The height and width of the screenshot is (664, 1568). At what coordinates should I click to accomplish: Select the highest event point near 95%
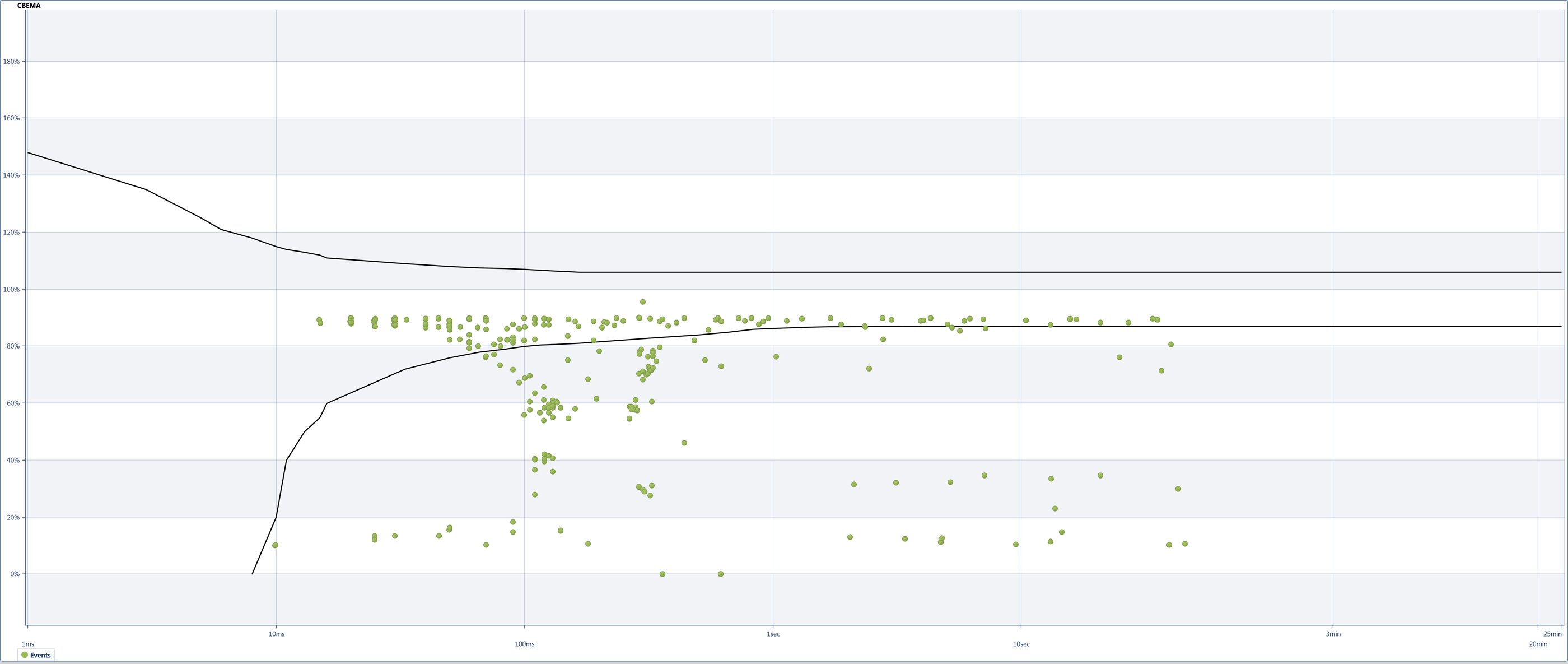point(643,302)
